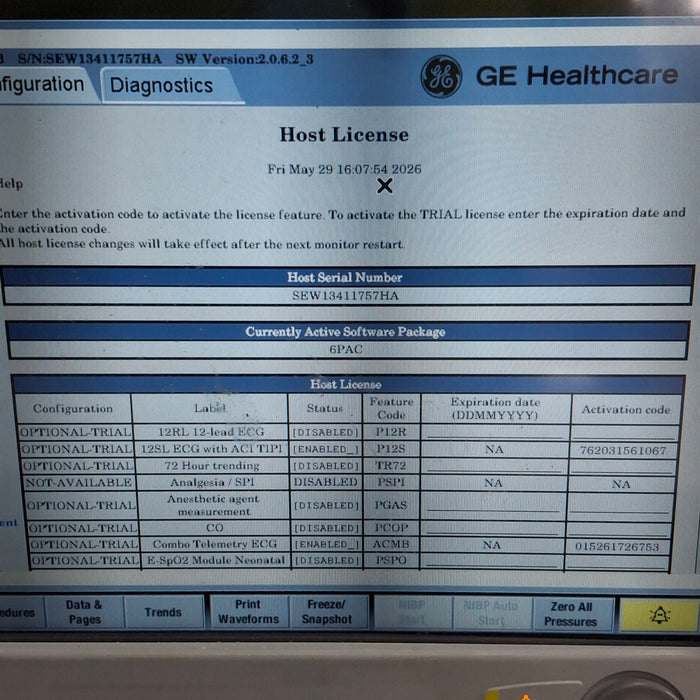Click the greyed NIBP Auto Start button
The width and height of the screenshot is (700, 700).
pyautogui.click(x=491, y=613)
